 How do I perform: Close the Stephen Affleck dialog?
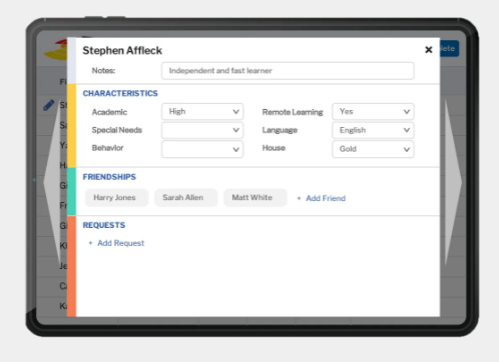coord(429,50)
